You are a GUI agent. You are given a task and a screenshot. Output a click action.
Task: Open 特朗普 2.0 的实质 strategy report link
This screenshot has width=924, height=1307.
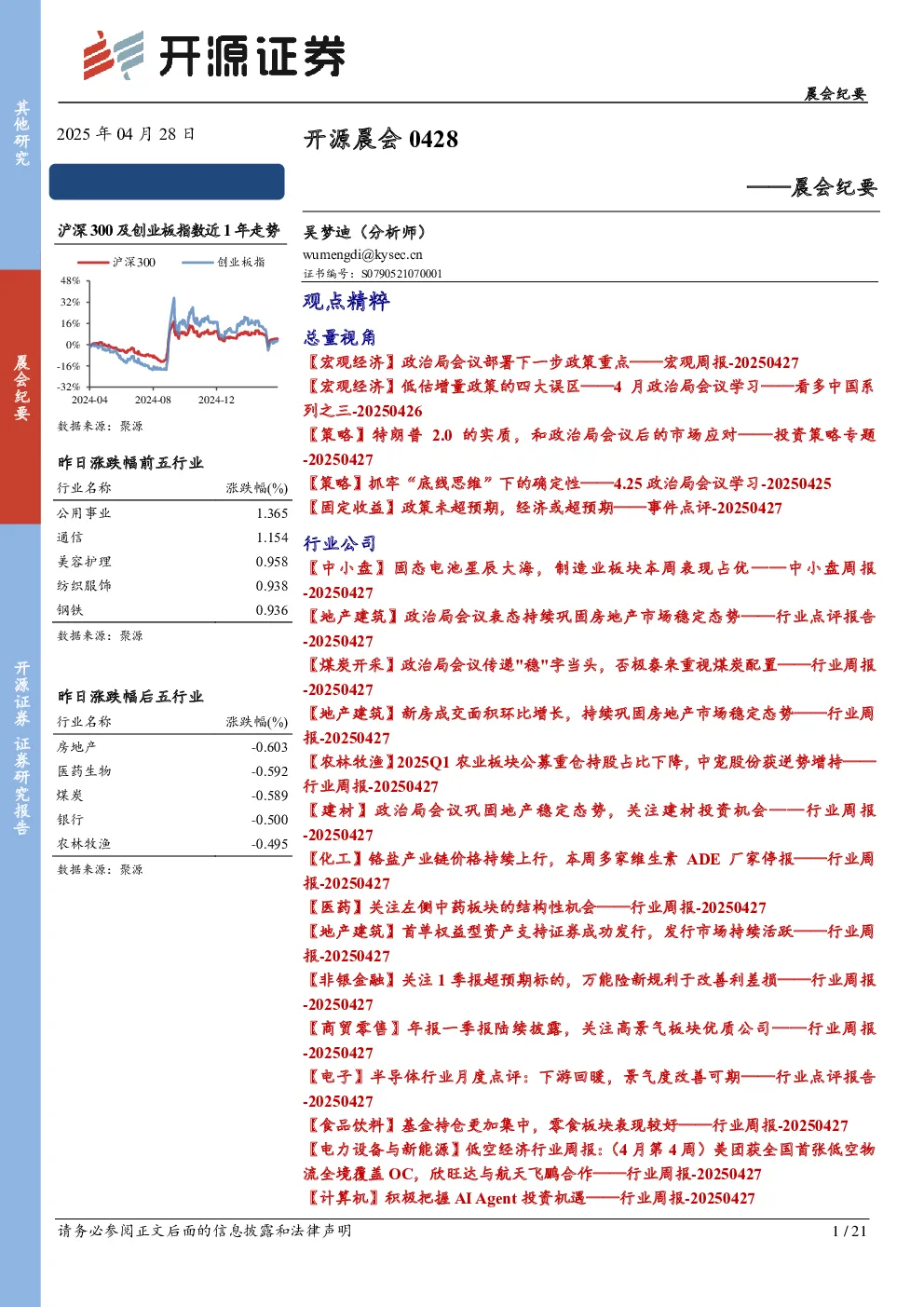click(590, 447)
